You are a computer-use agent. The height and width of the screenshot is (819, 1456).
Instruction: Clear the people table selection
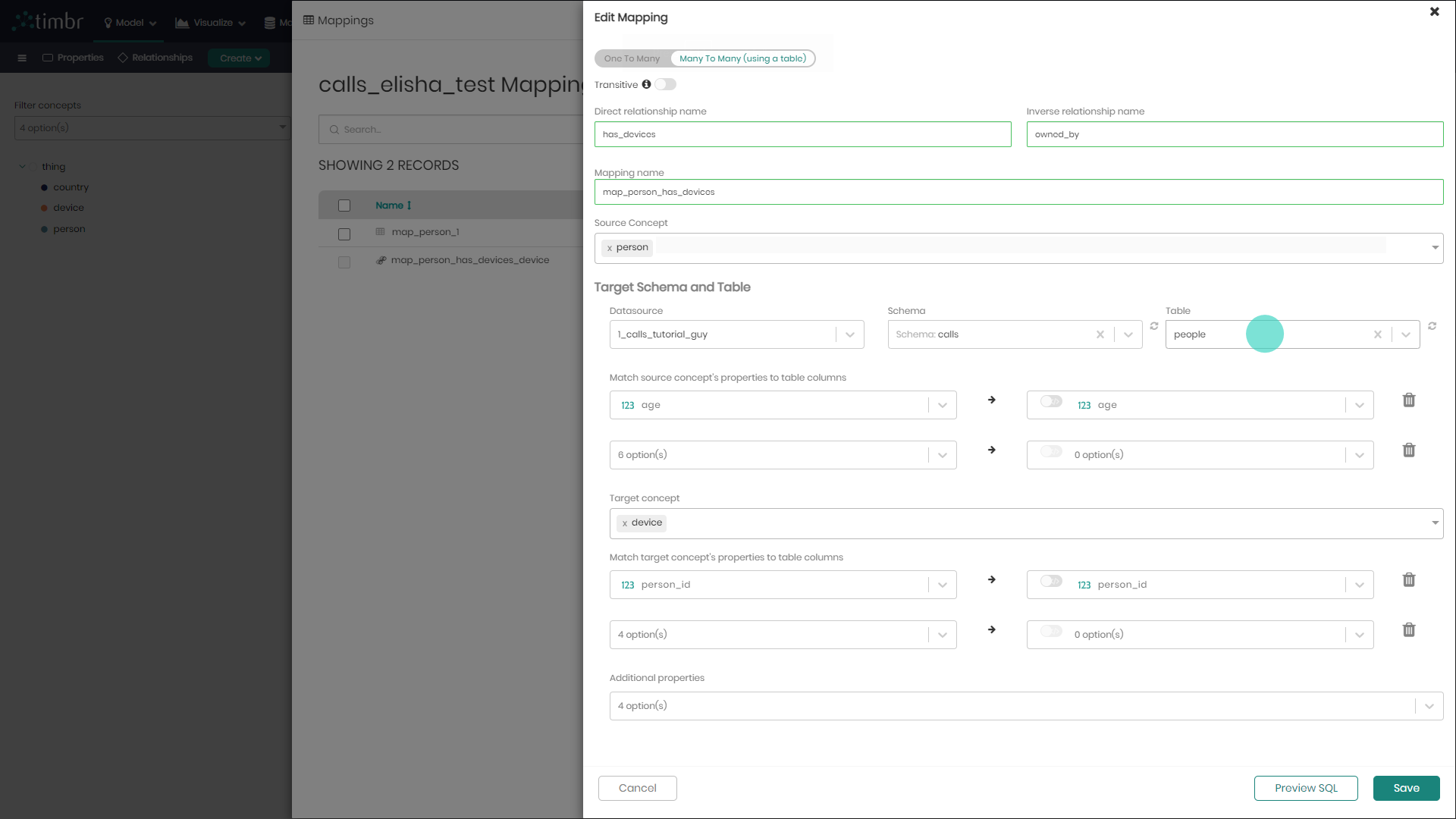point(1377,334)
